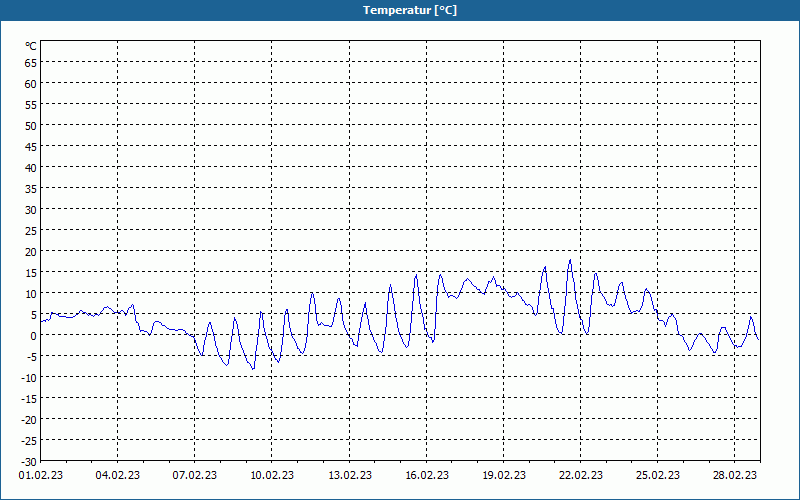Click the °C unit label on y-axis

[31, 46]
